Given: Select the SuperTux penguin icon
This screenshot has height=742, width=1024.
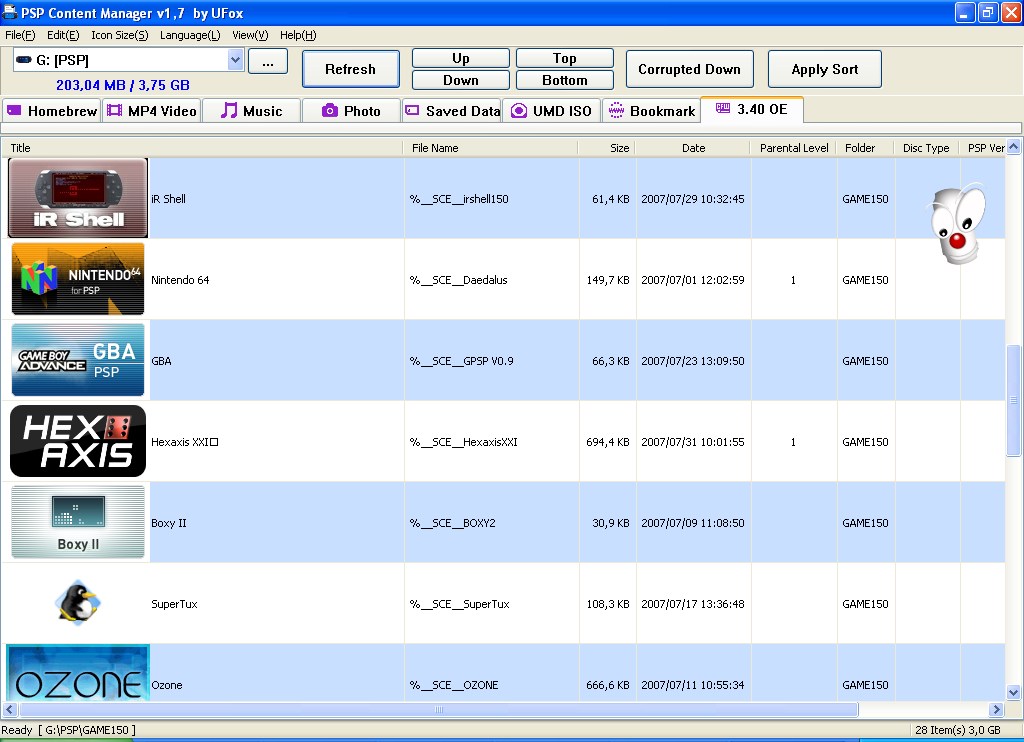Looking at the screenshot, I should click(78, 603).
